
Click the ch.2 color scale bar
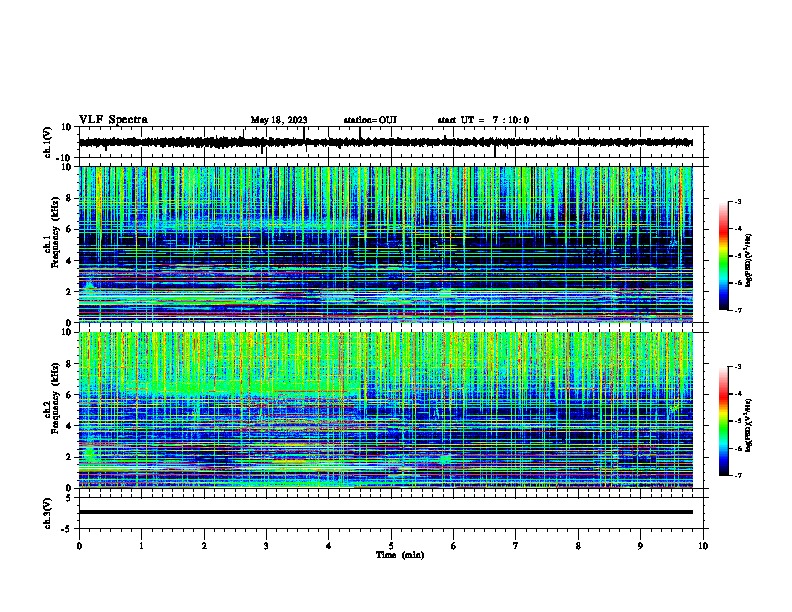(723, 421)
